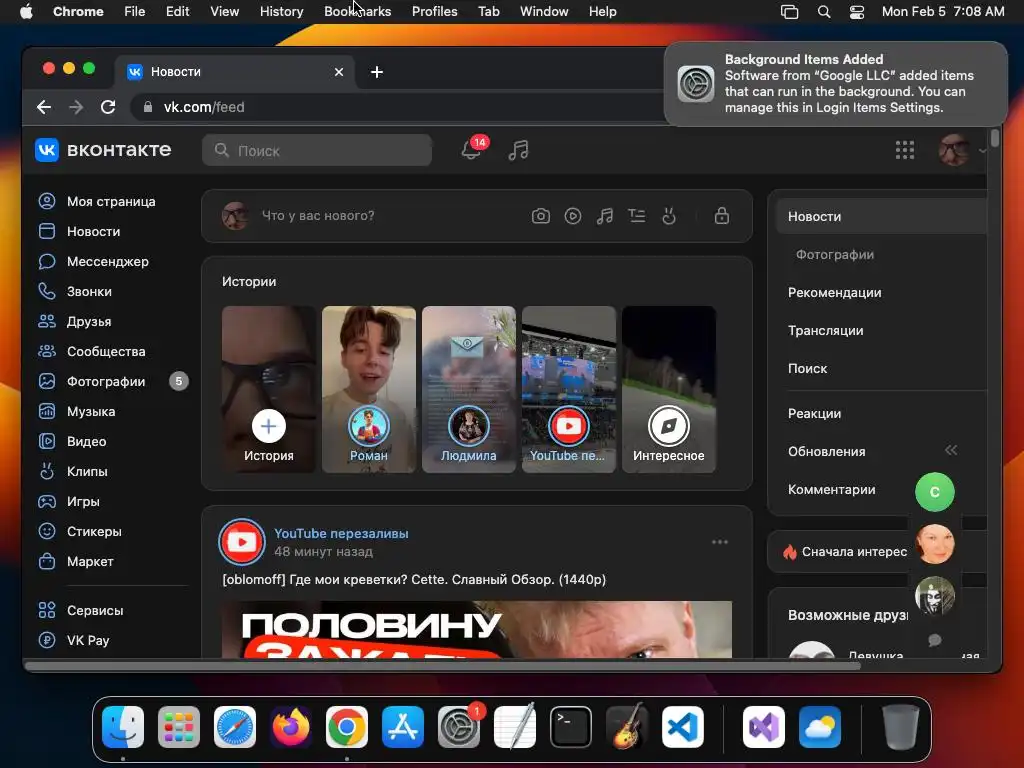
Task: Open Spotlight search in menu bar
Action: pos(824,12)
